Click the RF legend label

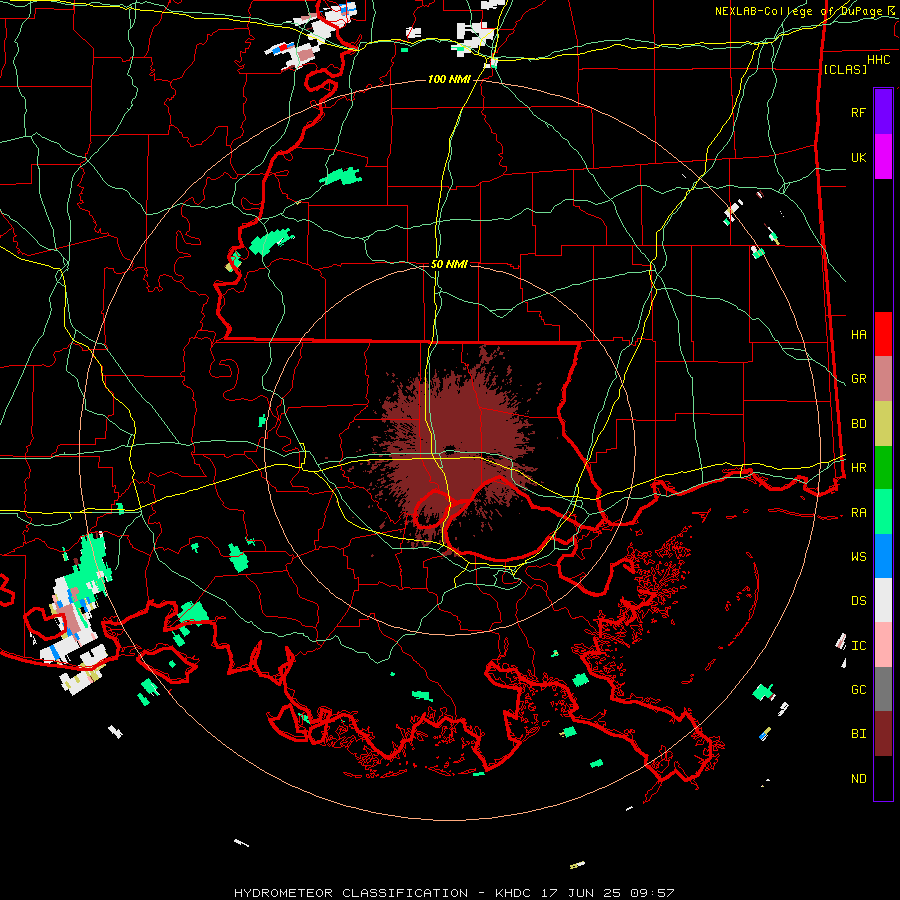(x=858, y=112)
